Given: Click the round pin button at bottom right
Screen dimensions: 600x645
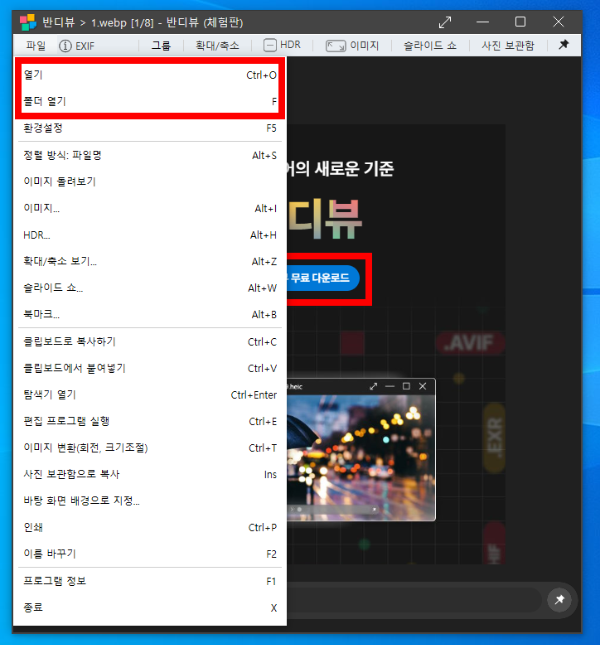Looking at the screenshot, I should [x=559, y=600].
